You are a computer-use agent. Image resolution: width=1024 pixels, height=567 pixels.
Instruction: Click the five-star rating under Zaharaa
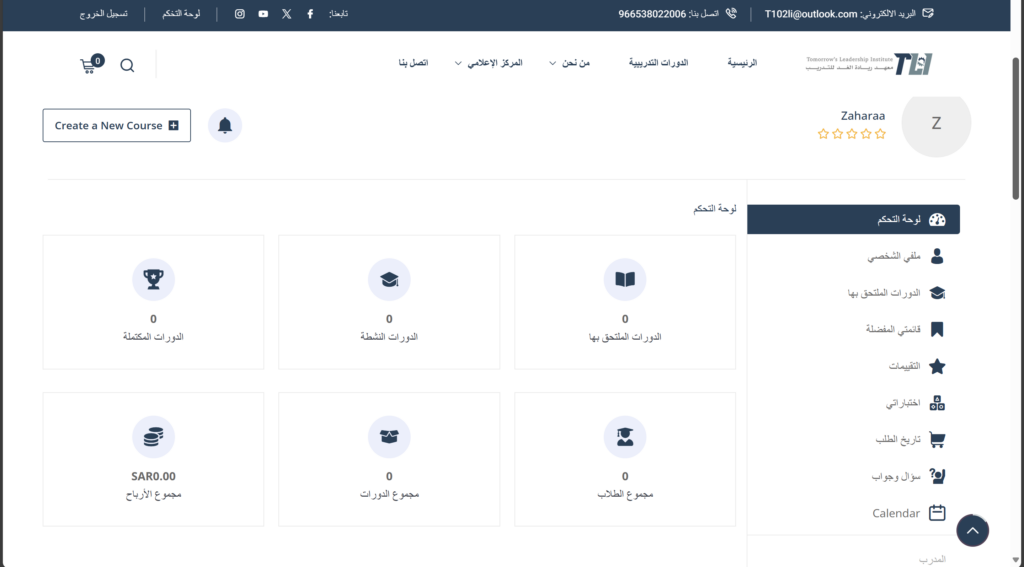[x=851, y=133]
